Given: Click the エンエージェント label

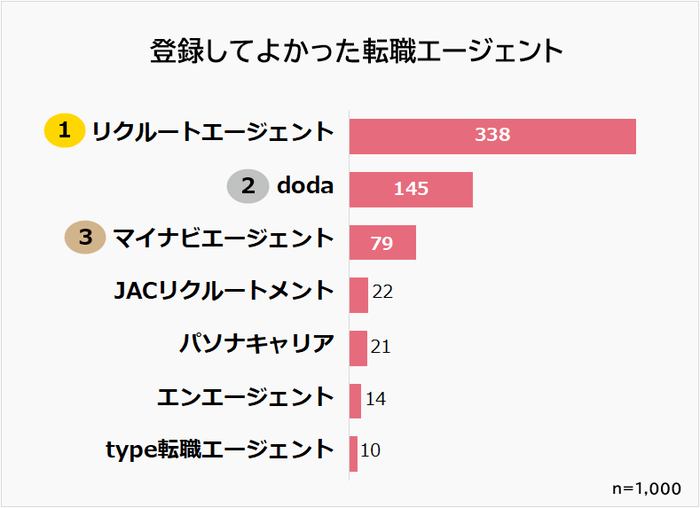Looking at the screenshot, I should (x=245, y=398).
